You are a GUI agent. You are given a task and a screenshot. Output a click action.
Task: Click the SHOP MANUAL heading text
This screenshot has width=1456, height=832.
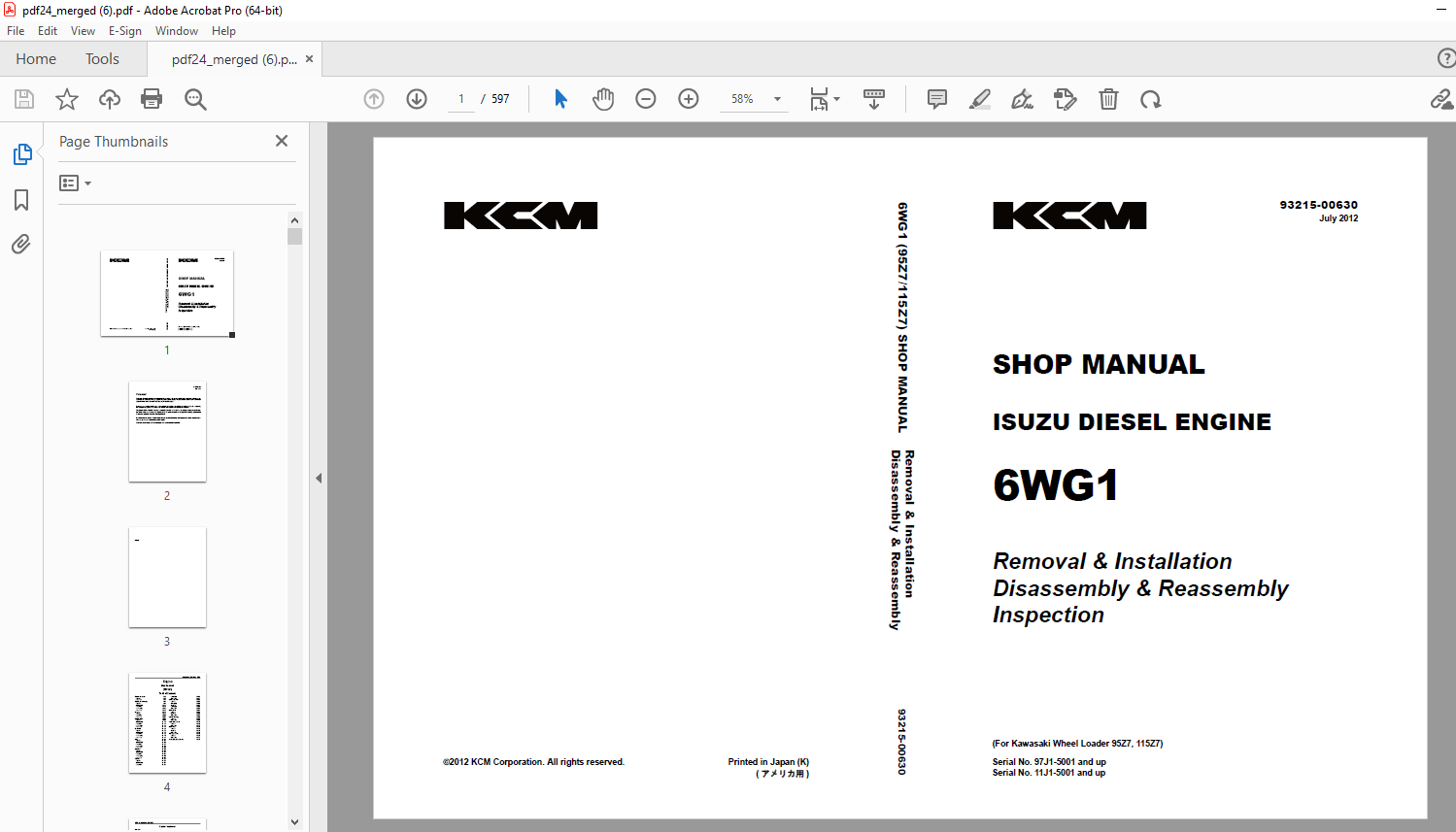(1099, 364)
